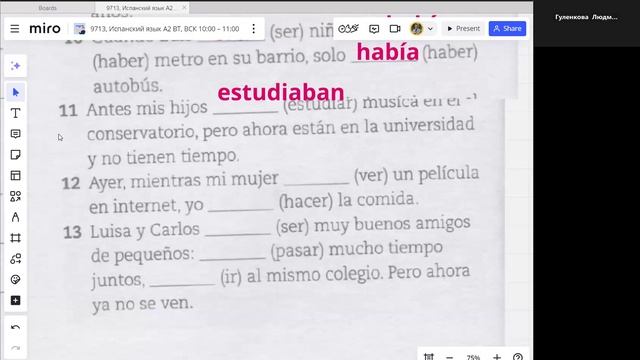This screenshot has width=640, height=360.
Task: Open the timer and activities tools
Action: (x=349, y=29)
